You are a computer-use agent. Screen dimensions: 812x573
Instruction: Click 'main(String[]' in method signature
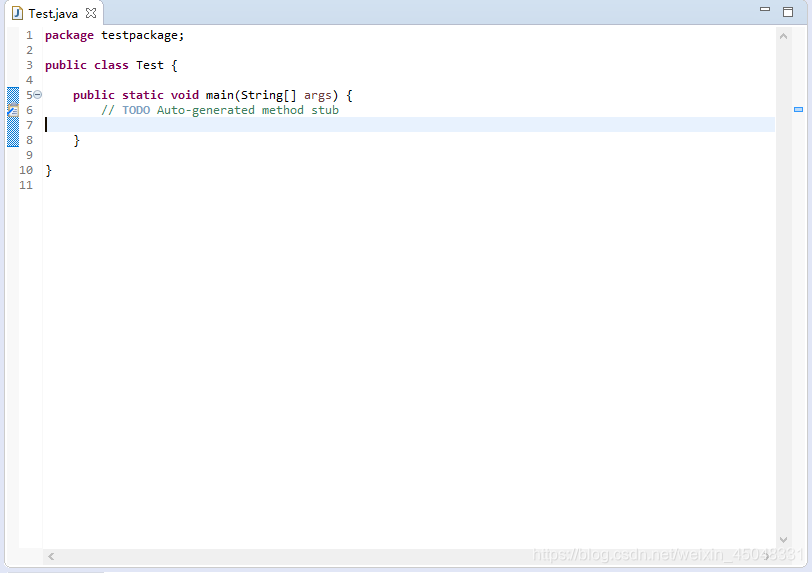(x=251, y=95)
